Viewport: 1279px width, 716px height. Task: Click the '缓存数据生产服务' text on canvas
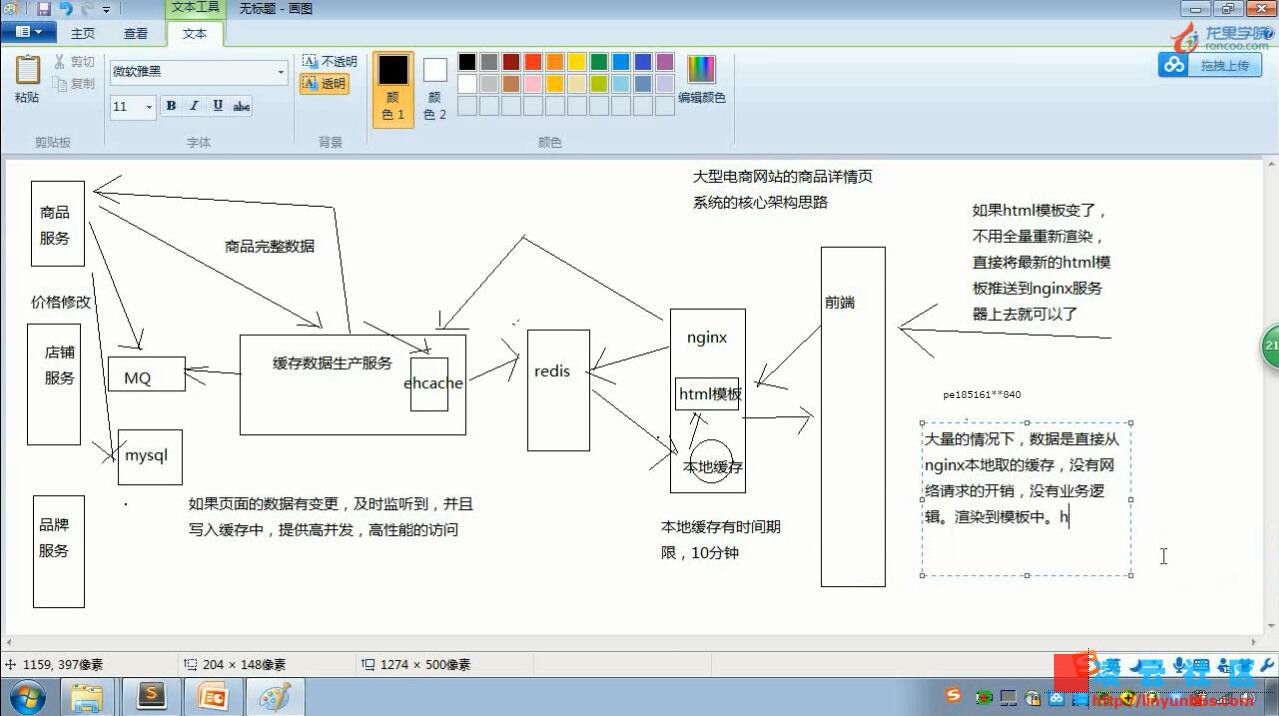(332, 363)
